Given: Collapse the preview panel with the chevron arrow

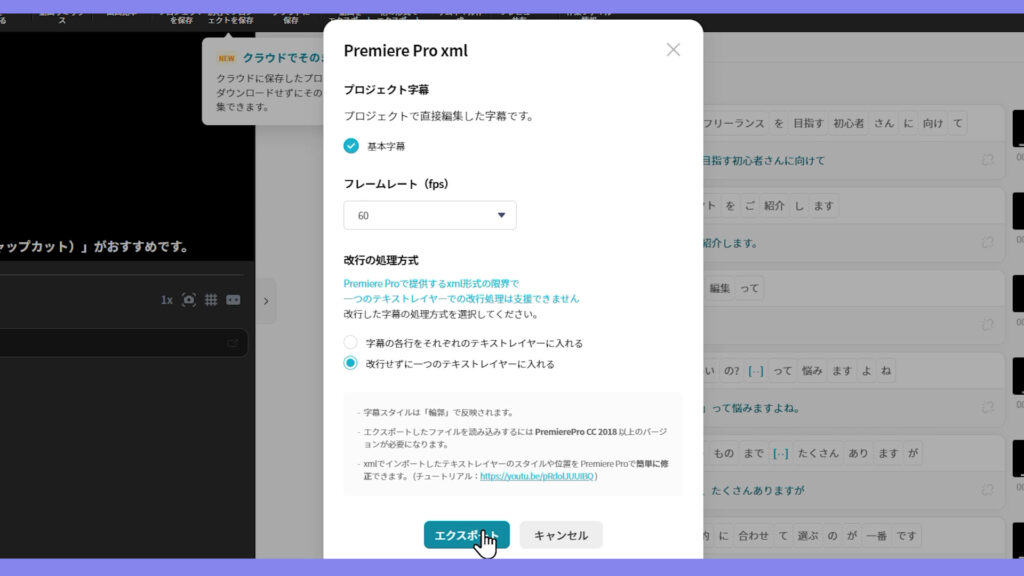Looking at the screenshot, I should pos(266,301).
